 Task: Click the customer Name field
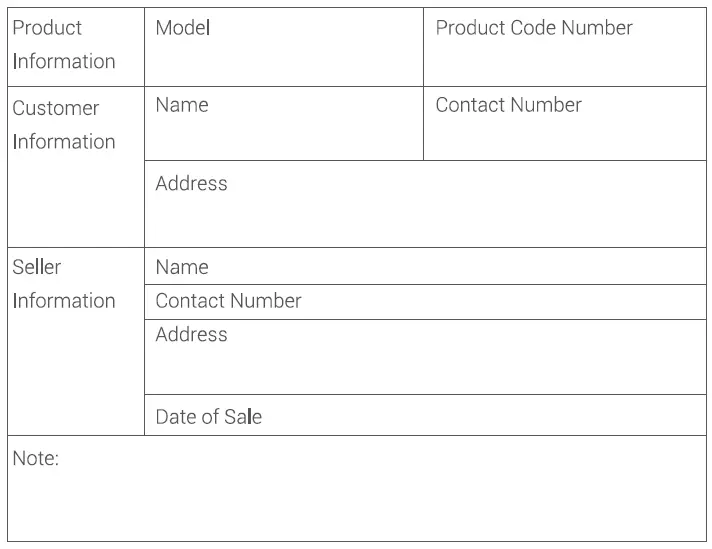coord(283,124)
